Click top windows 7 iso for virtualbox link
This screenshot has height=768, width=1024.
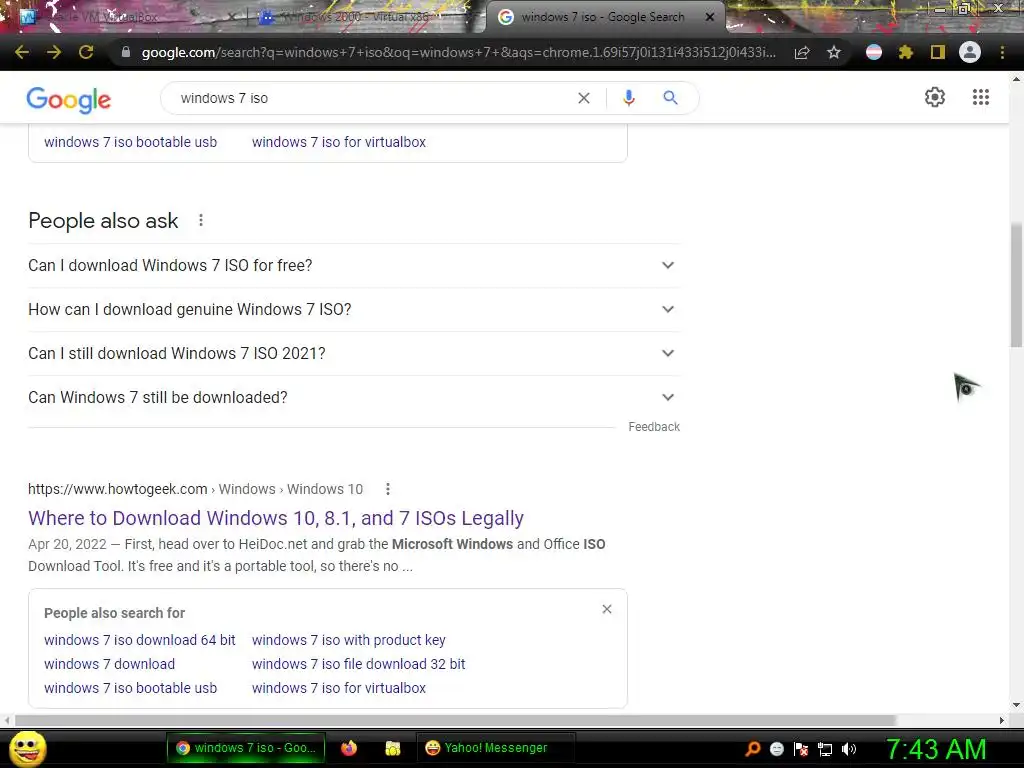[339, 142]
